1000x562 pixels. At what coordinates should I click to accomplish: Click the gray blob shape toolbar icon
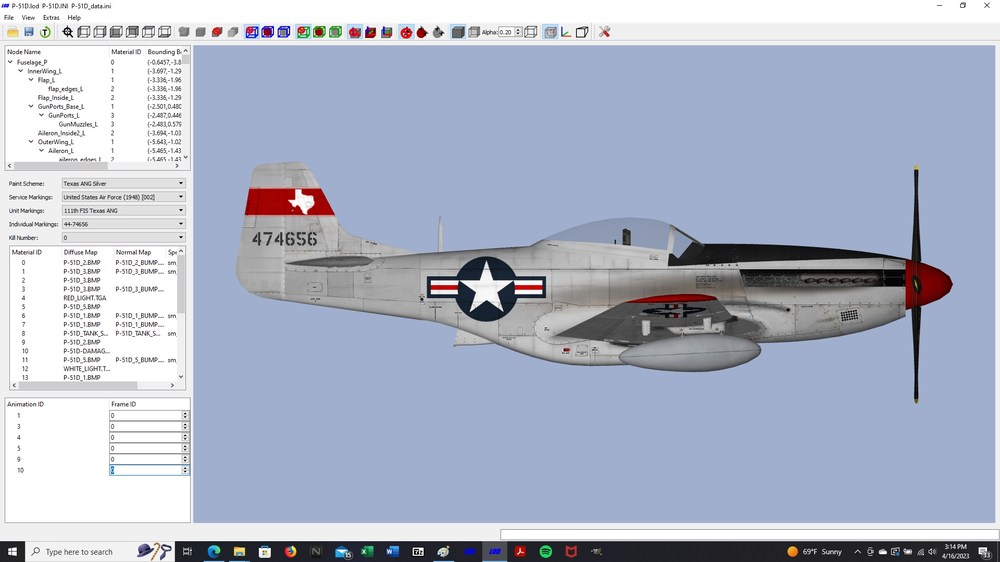click(184, 32)
